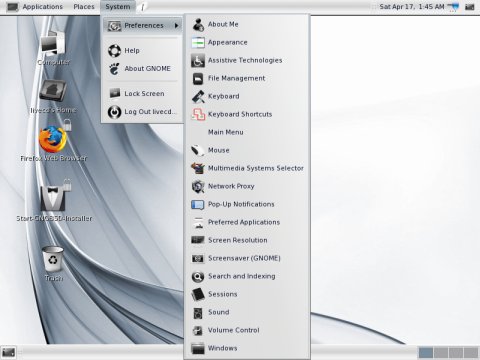Click the Volume Control label

(234, 330)
